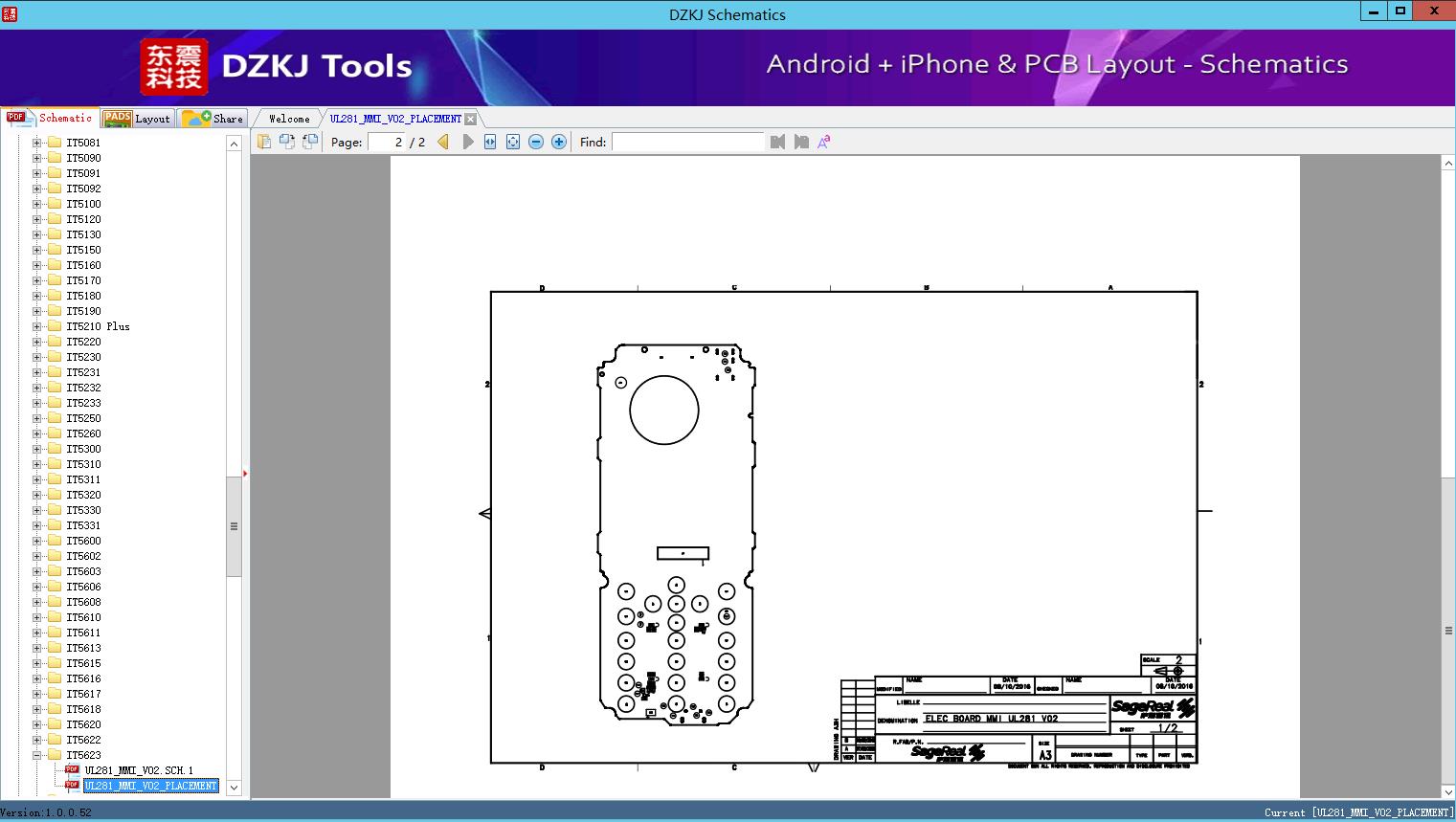Open the Welcome tab
The height and width of the screenshot is (822, 1456).
coord(289,119)
